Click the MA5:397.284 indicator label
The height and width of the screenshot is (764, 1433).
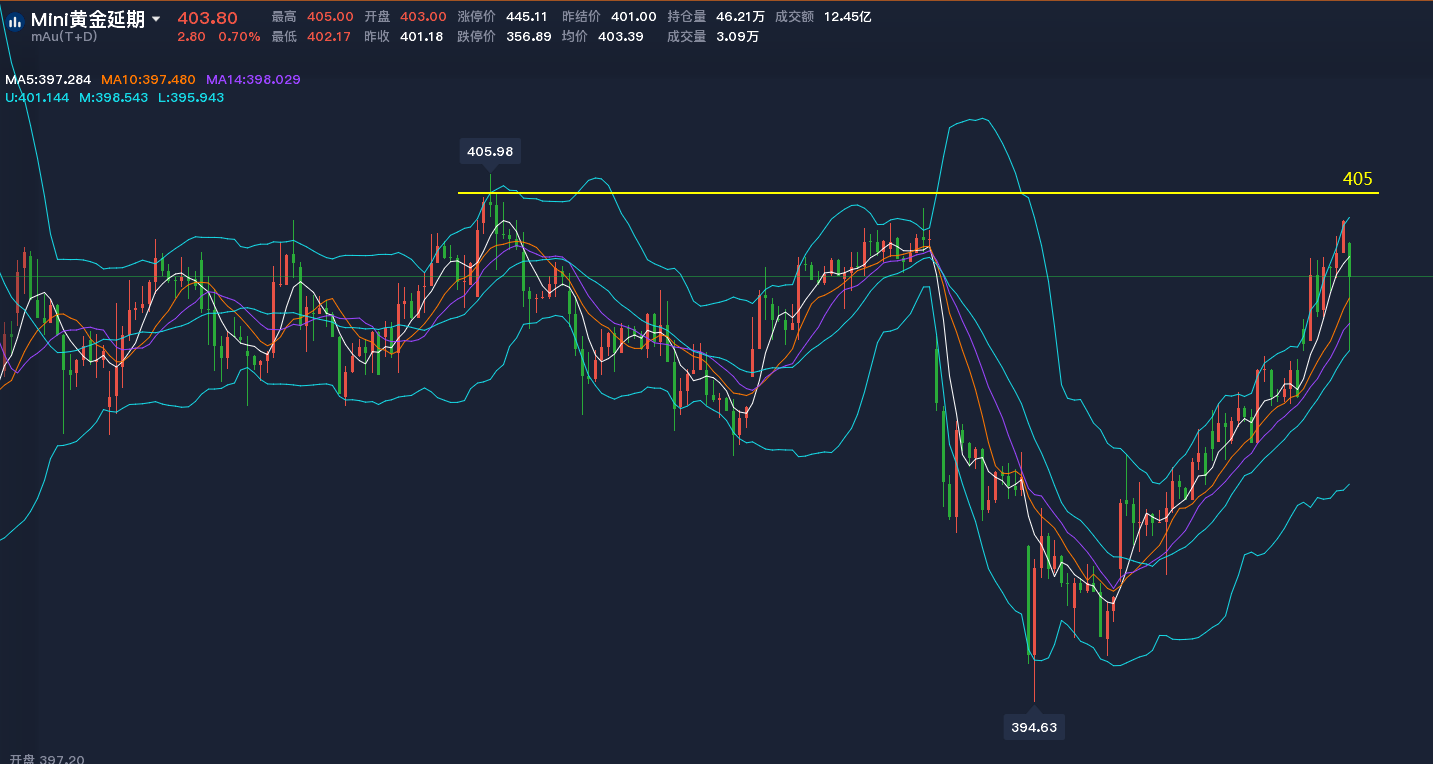[x=49, y=79]
